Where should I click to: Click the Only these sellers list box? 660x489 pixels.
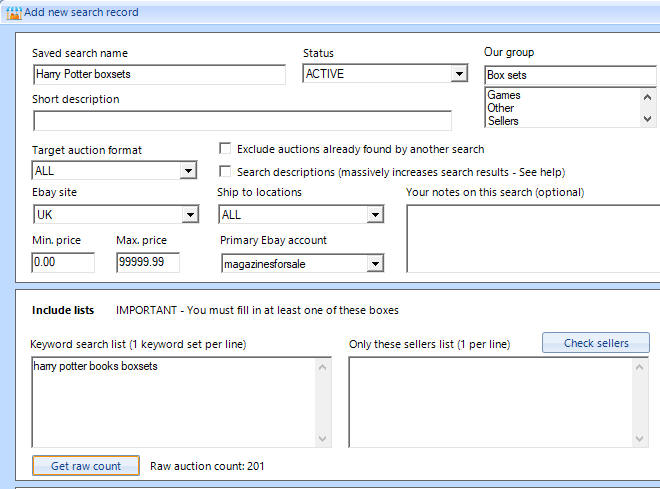coord(491,402)
